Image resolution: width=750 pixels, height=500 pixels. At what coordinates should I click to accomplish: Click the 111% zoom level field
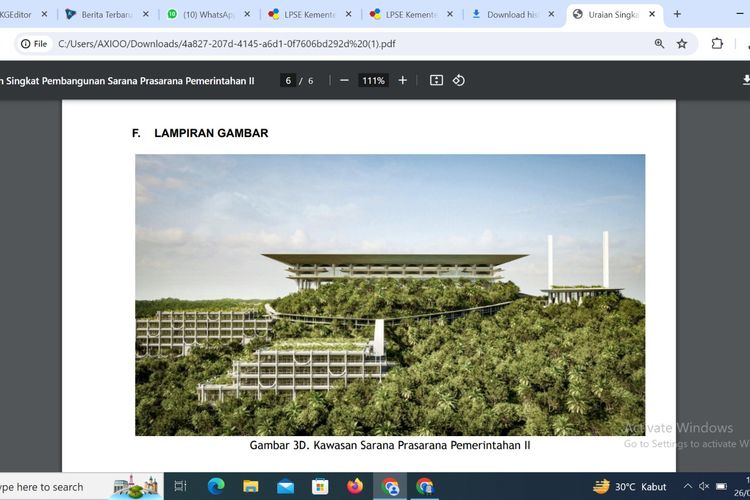373,80
